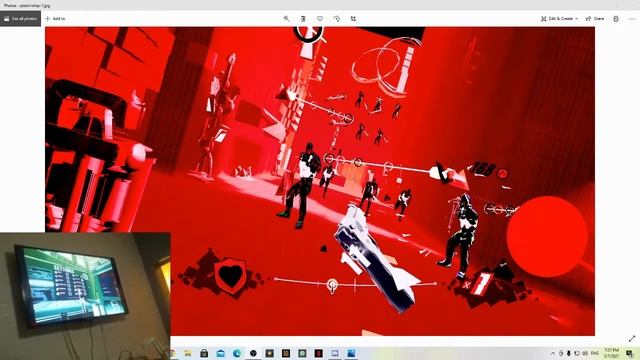Show hidden system tray icons chevron
The image size is (640, 360).
pyautogui.click(x=553, y=353)
